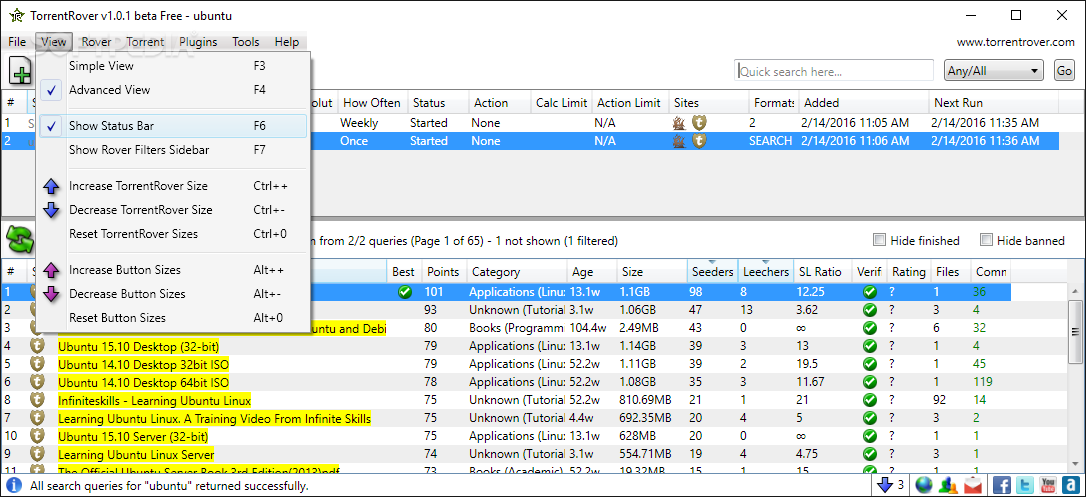This screenshot has width=1086, height=497.
Task: Select Decrease TorrentRover Size
Action: (172, 210)
